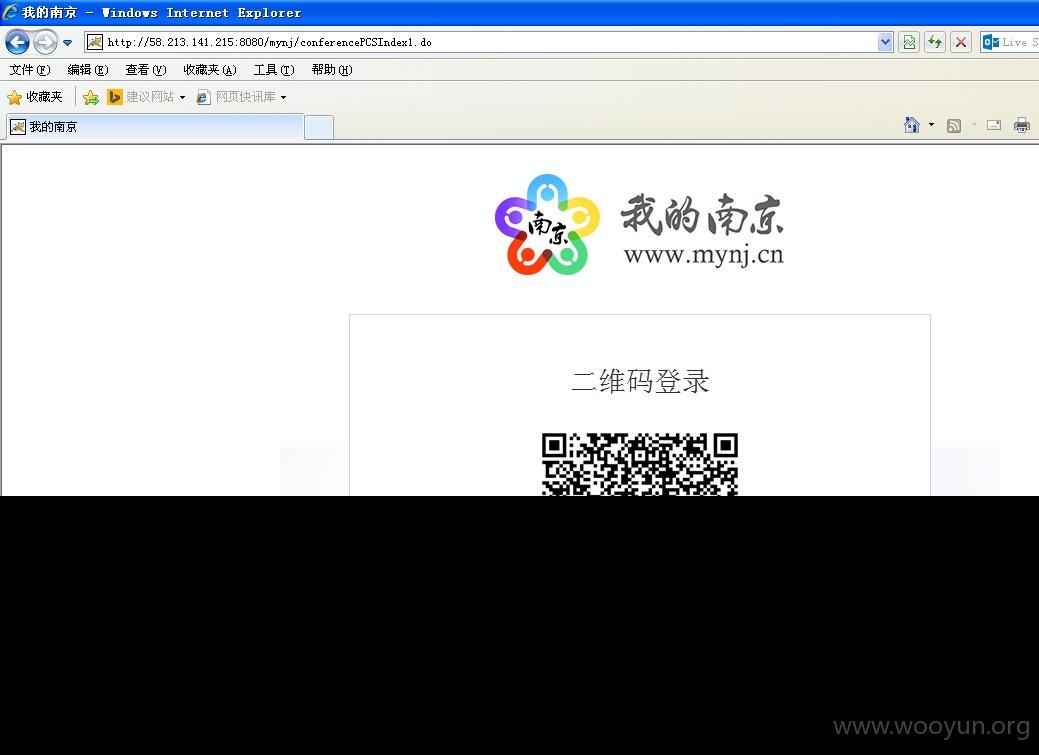Open the 工具(T) menu
Screen dimensions: 1039x755
274,70
